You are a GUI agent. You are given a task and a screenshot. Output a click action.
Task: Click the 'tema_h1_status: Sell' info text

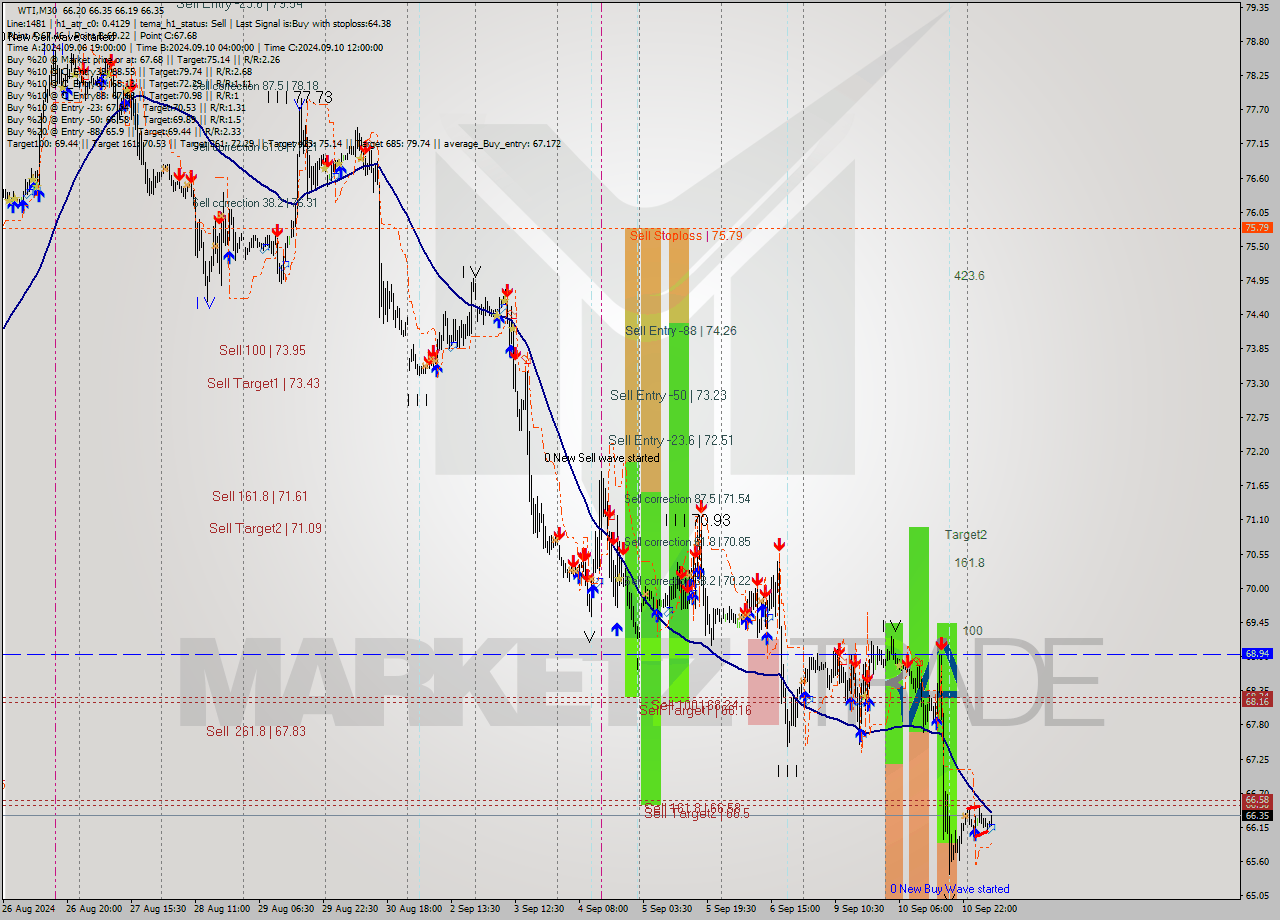pos(181,24)
